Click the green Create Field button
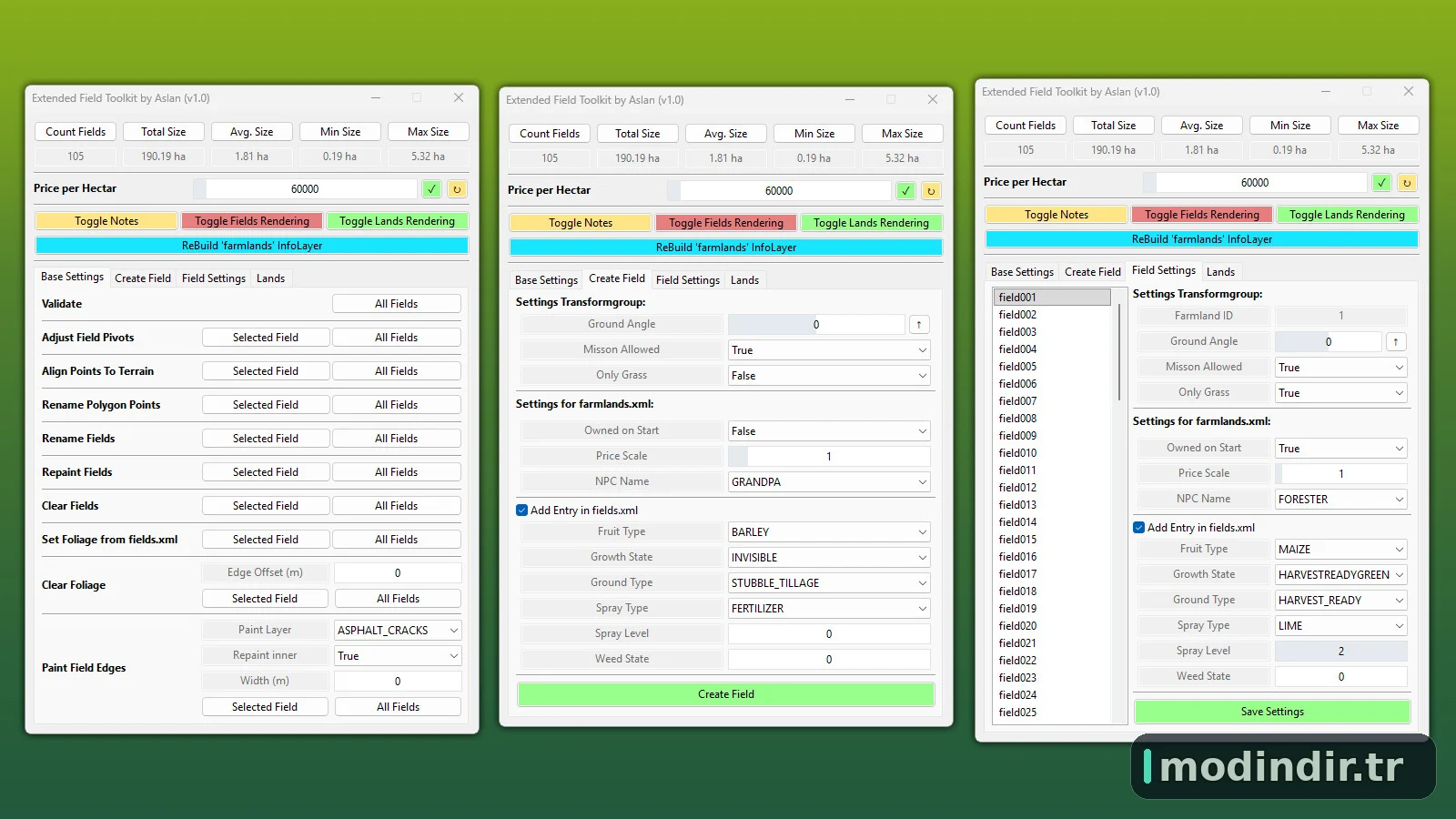This screenshot has height=819, width=1456. pyautogui.click(x=726, y=694)
